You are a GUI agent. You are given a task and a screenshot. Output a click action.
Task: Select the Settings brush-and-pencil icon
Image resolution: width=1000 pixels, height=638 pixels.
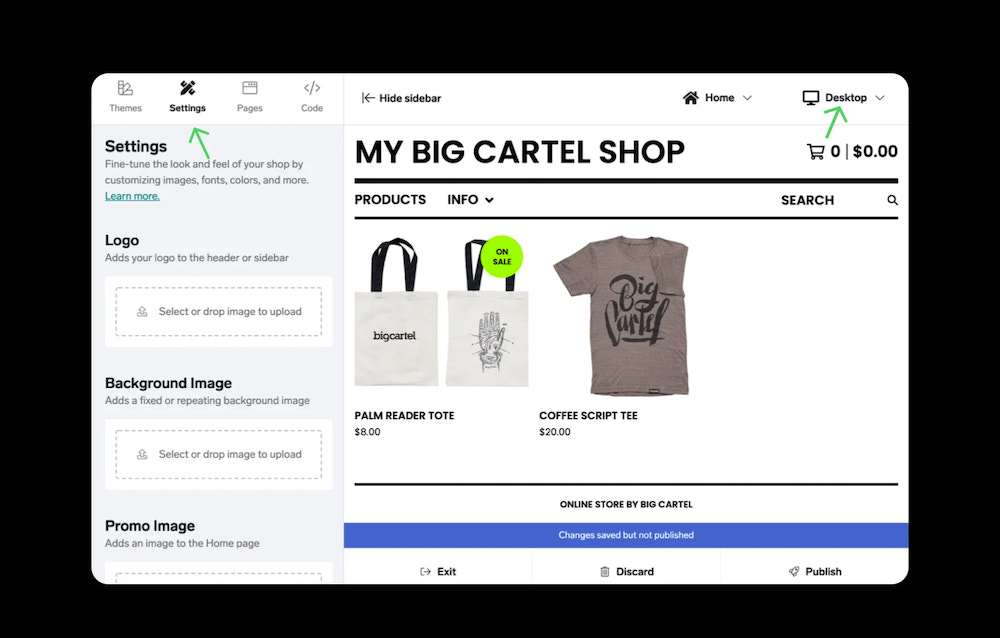[188, 88]
